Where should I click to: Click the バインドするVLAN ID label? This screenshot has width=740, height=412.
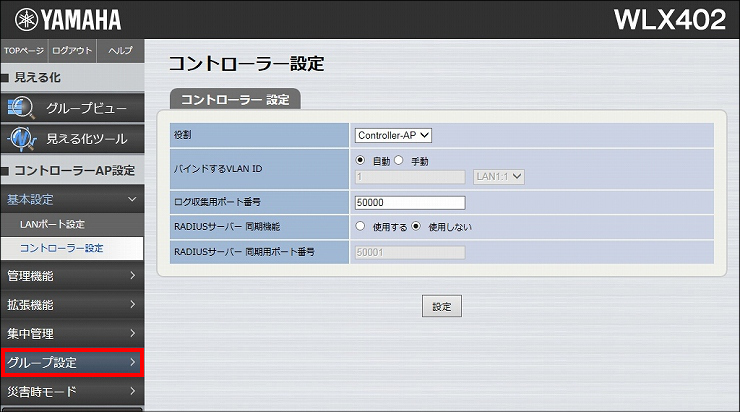coord(218,168)
